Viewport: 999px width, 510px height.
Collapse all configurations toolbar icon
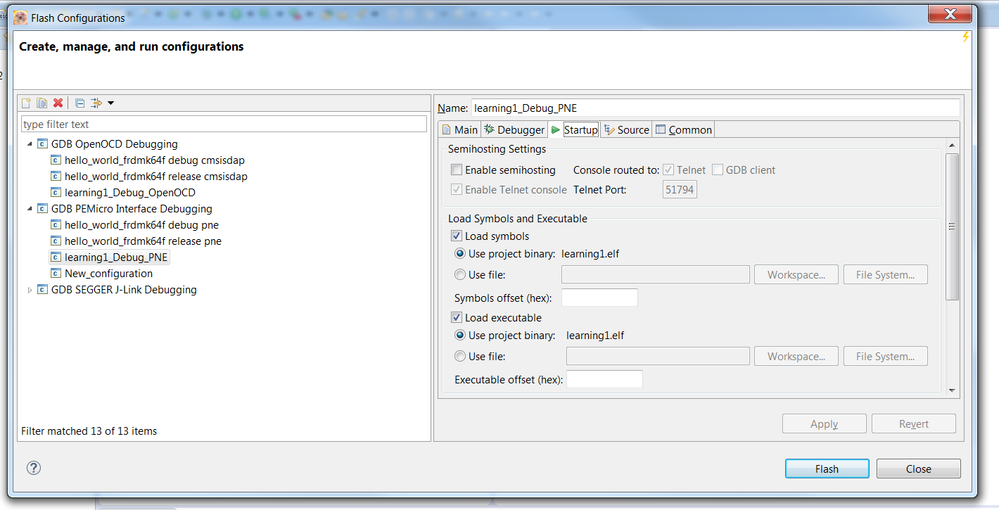coord(80,103)
